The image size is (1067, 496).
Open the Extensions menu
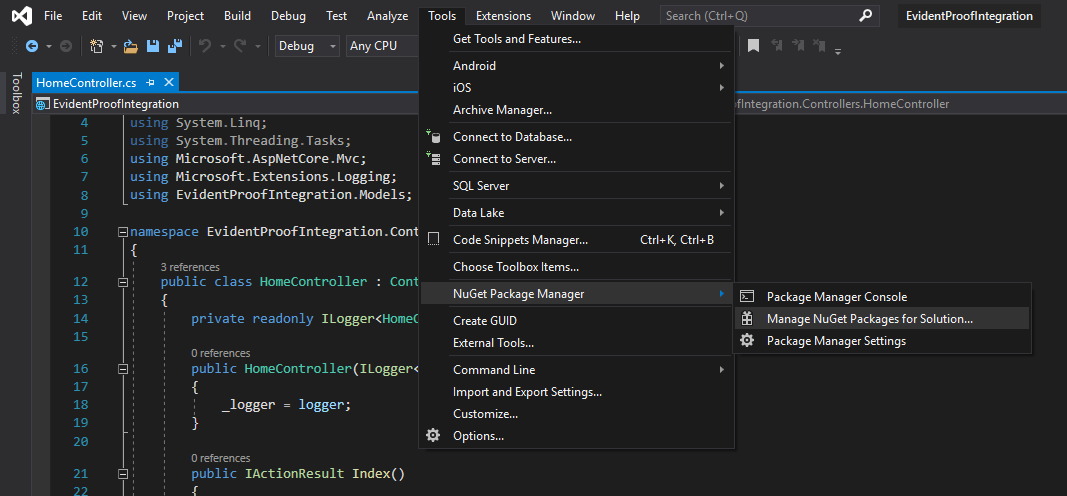tap(503, 16)
